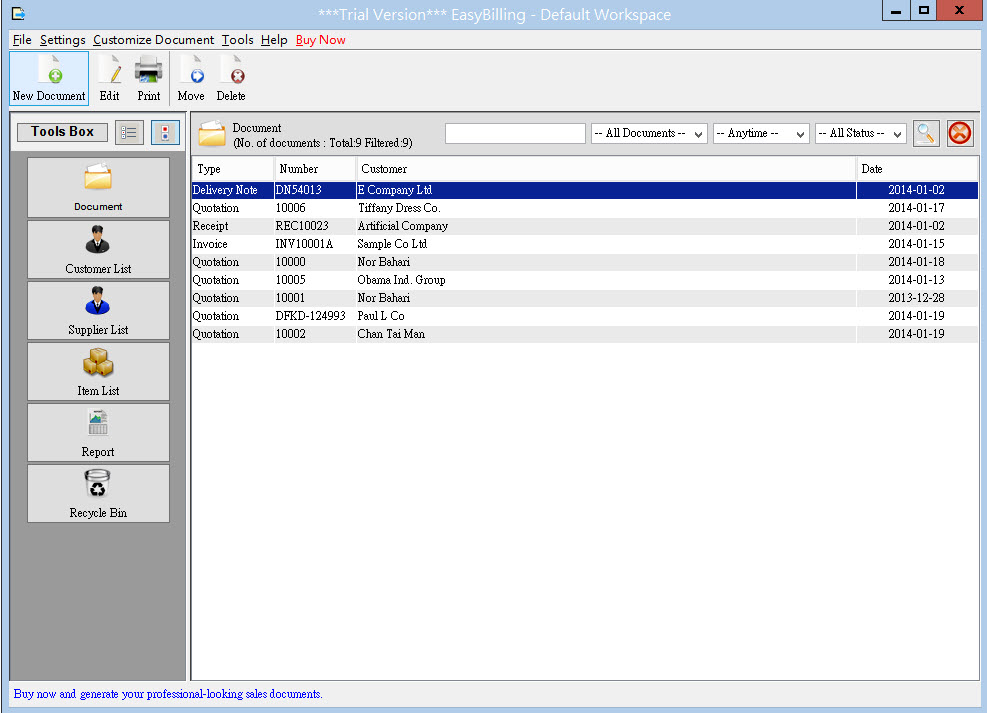Click the application icon in title bar

(x=18, y=13)
